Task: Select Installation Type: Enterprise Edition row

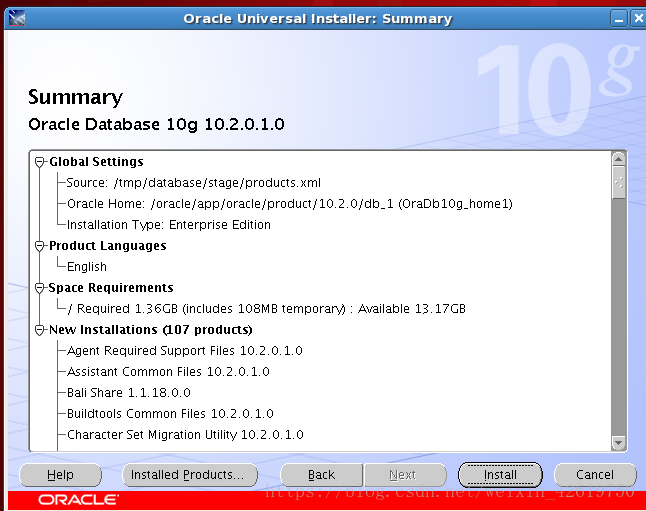Action: (x=169, y=225)
